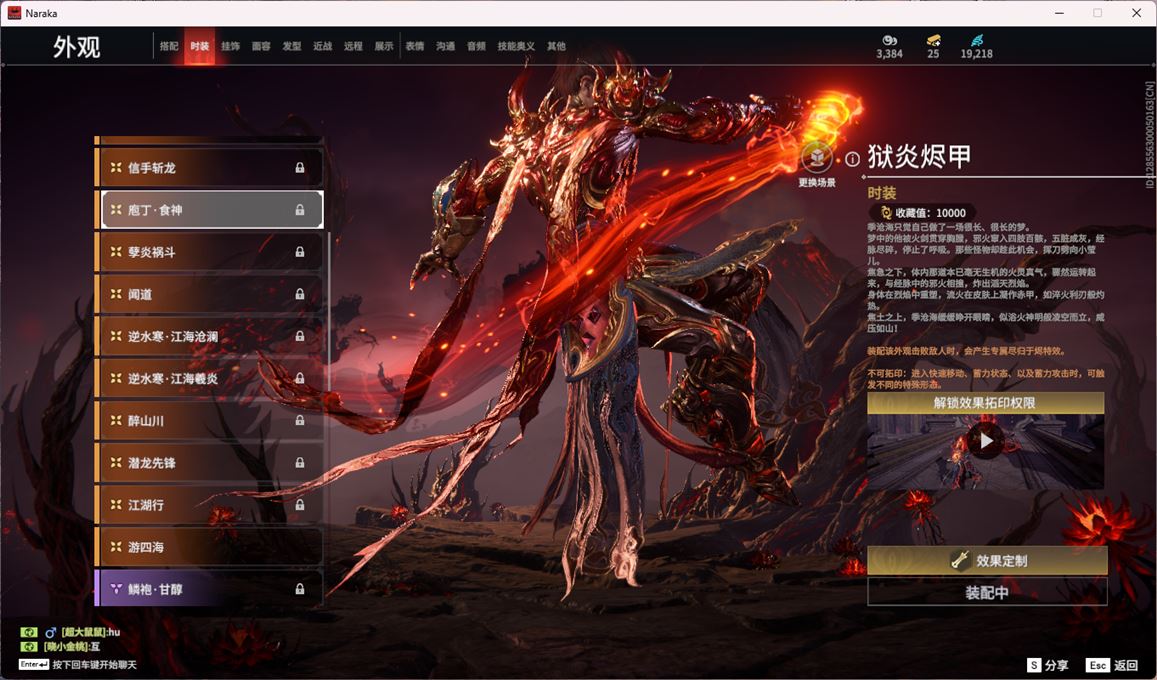This screenshot has height=680, width=1157.
Task: Click the 解锁效果拓印权限 button
Action: [985, 403]
